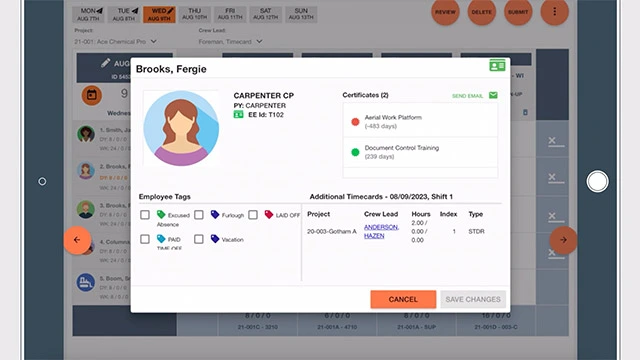Click the Send Email envelope icon
The height and width of the screenshot is (360, 640).
click(493, 95)
